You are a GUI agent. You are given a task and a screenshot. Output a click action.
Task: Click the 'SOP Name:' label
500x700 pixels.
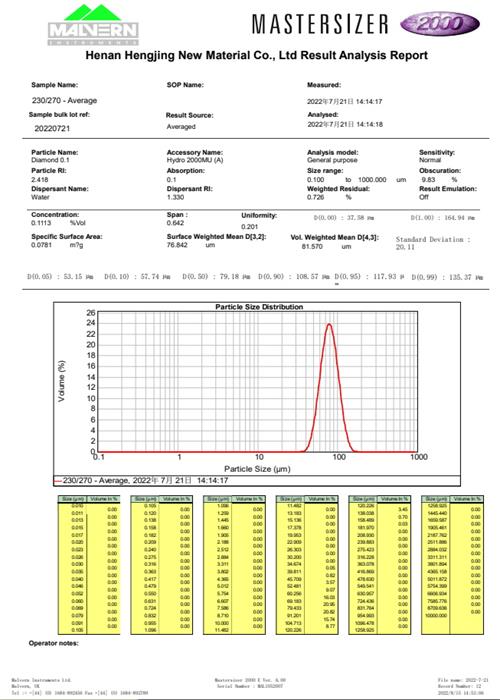(x=185, y=85)
